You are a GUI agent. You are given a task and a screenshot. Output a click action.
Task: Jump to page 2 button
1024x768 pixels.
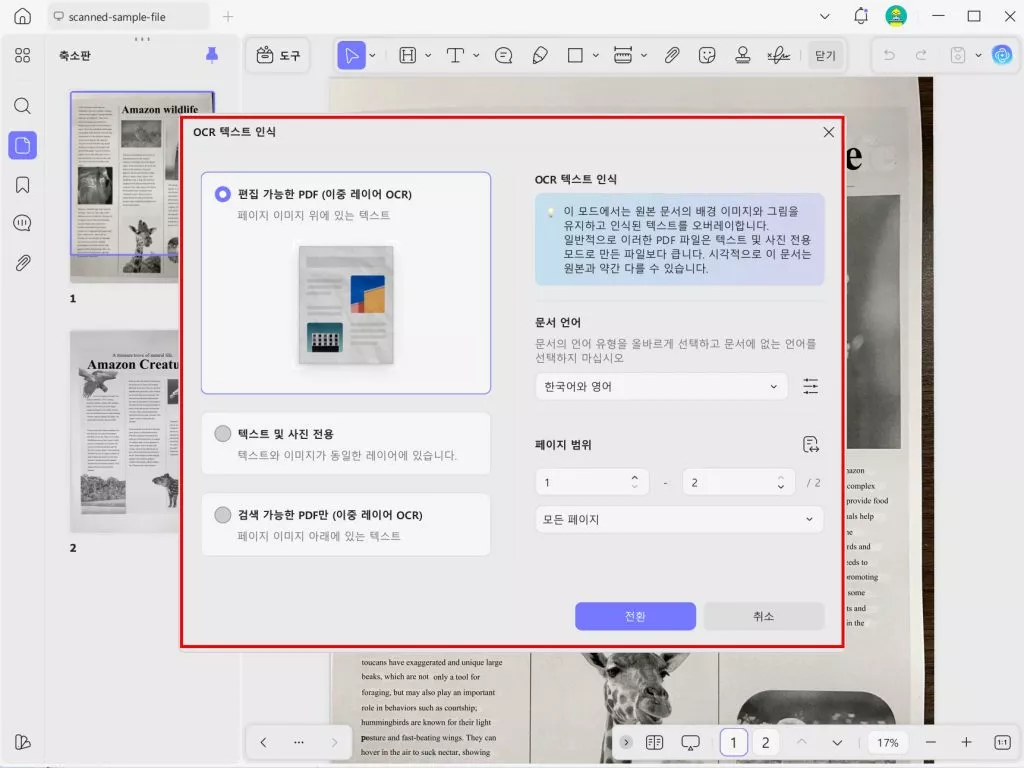click(765, 743)
